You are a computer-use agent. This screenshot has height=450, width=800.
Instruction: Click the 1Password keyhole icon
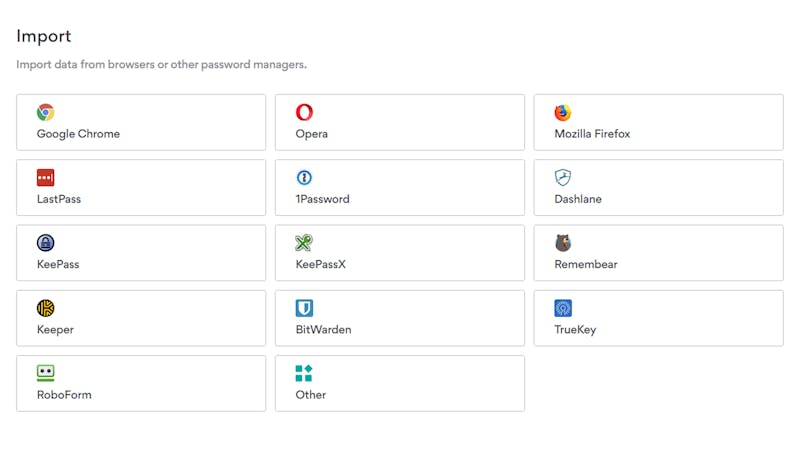[x=304, y=178]
